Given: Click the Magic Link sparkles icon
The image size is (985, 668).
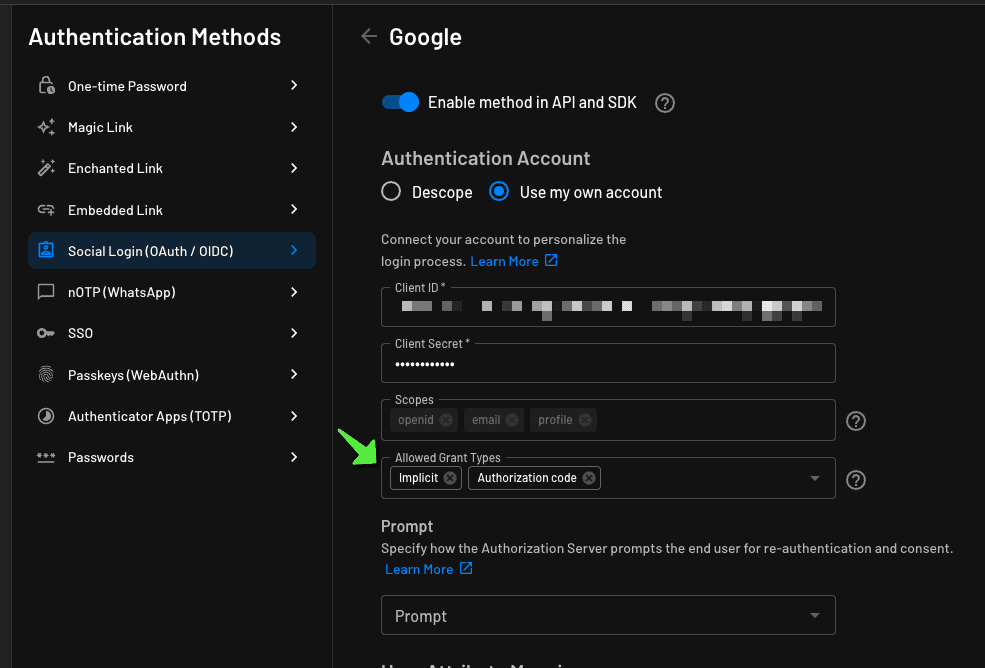Looking at the screenshot, I should [47, 127].
